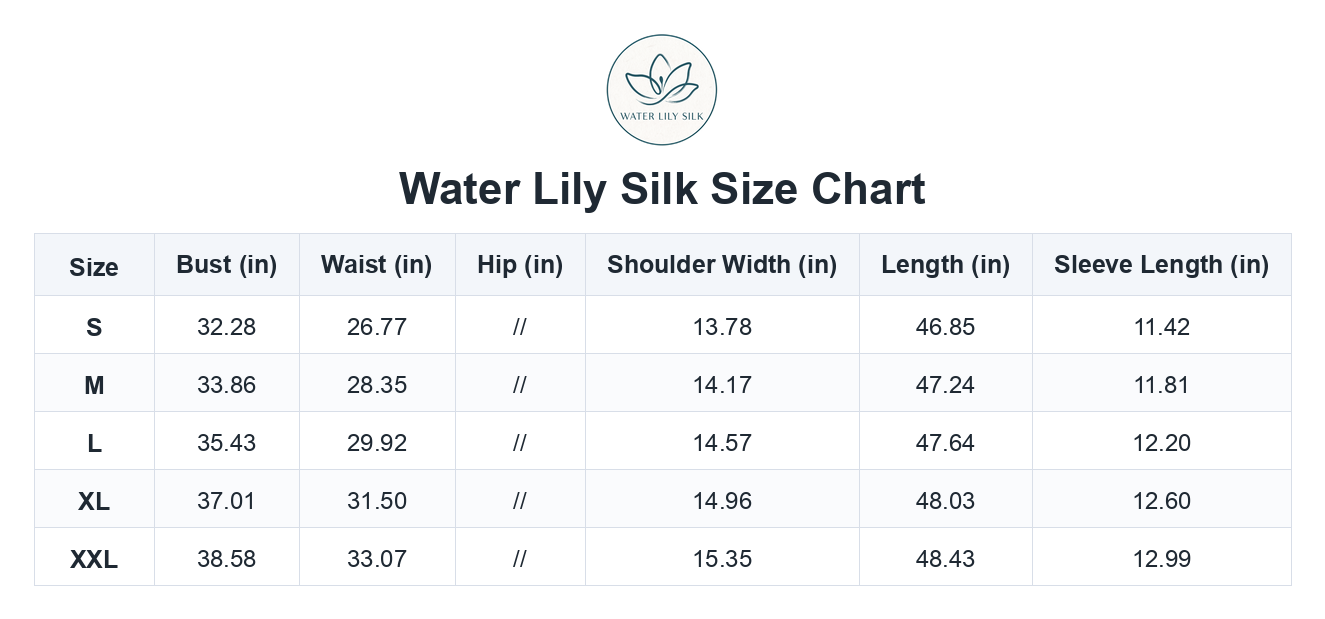
Task: Select the M size row label
Action: coord(94,385)
